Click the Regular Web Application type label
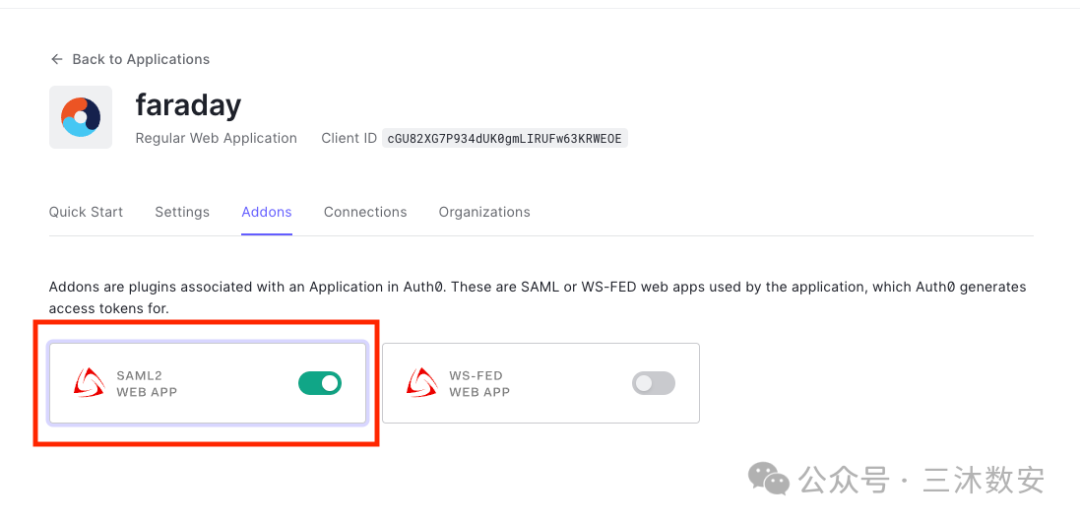1080x523 pixels. click(216, 139)
